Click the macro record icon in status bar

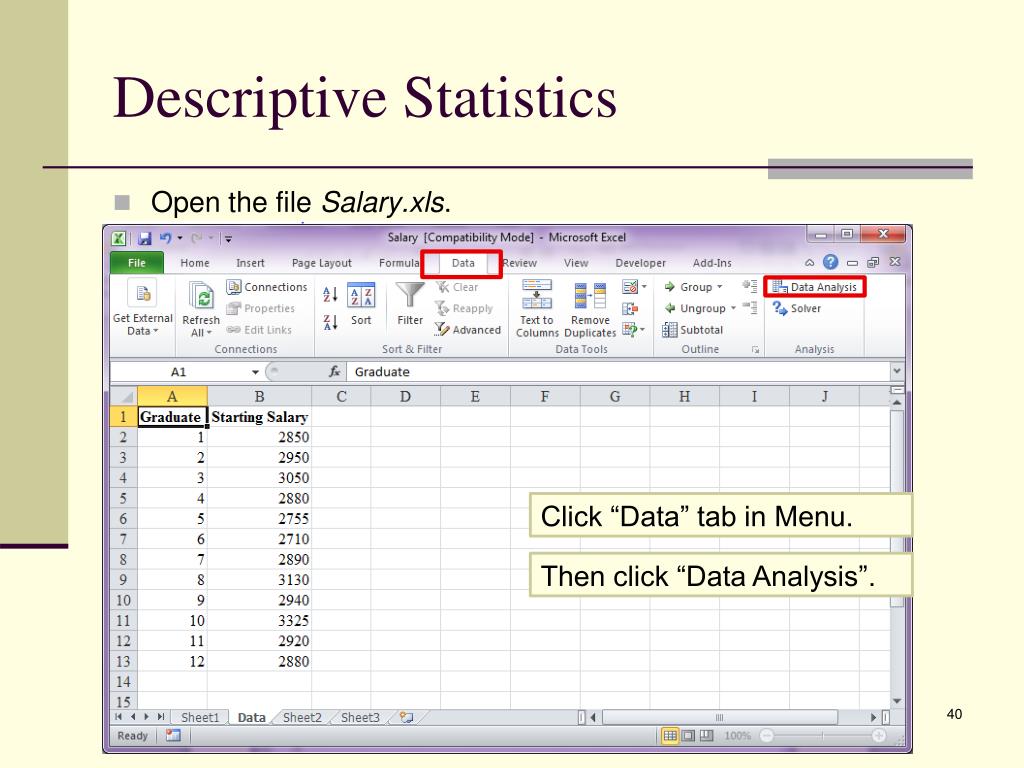click(173, 735)
